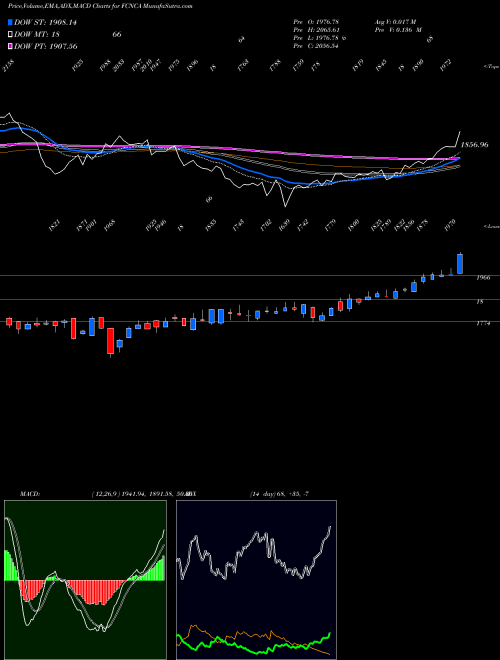The image size is (500, 660).
Task: Click the 1774 level label beside candlesticks
Action: click(x=483, y=323)
